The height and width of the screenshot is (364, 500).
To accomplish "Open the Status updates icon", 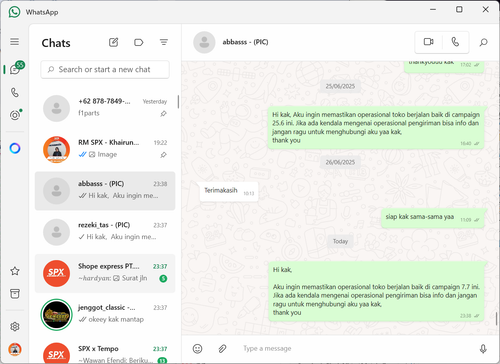I will click(15, 115).
